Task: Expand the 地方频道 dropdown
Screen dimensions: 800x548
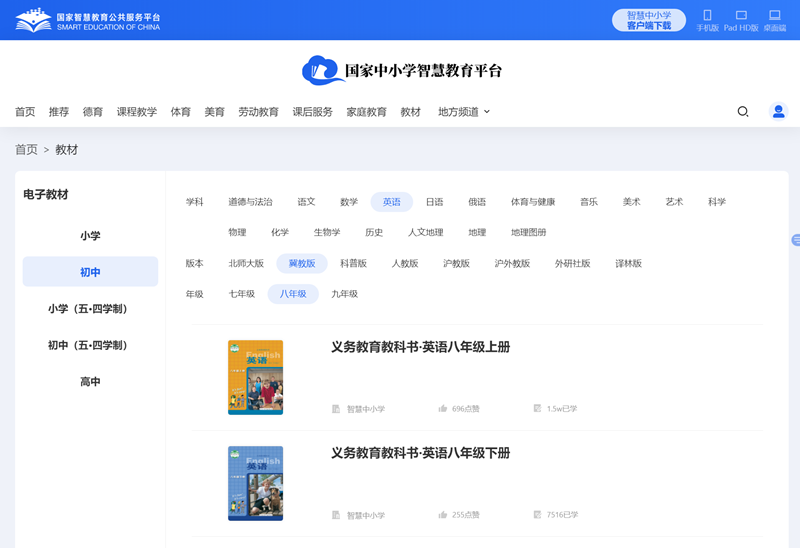Action: [464, 112]
